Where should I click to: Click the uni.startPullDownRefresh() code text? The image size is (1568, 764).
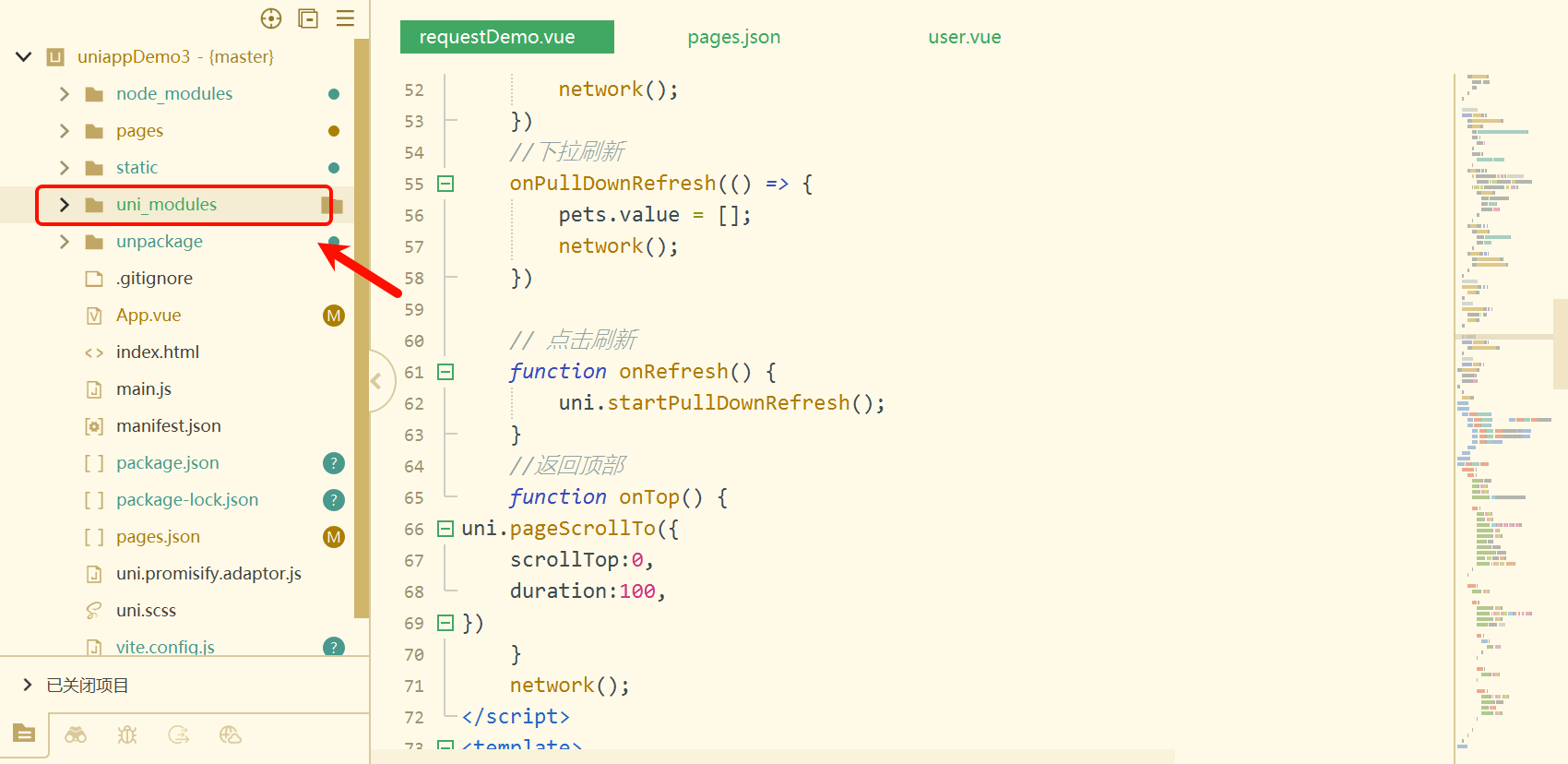[x=721, y=403]
